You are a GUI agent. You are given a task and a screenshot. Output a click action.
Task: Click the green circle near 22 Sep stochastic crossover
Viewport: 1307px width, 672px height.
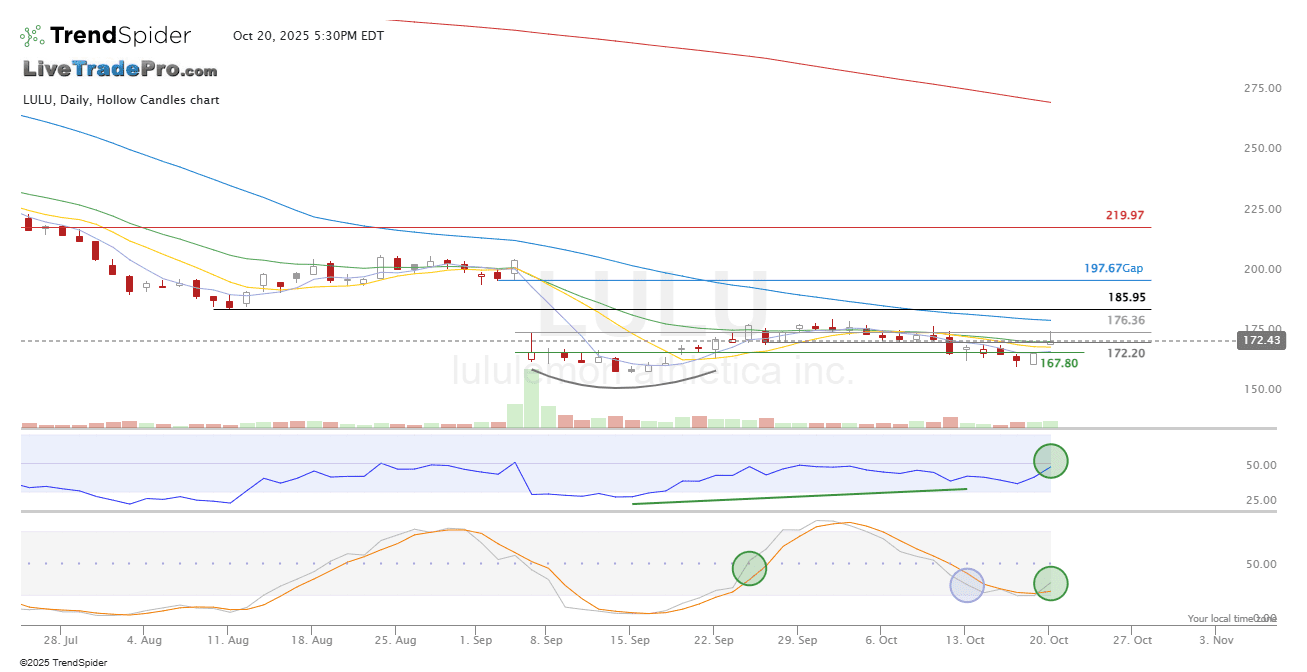coord(750,568)
